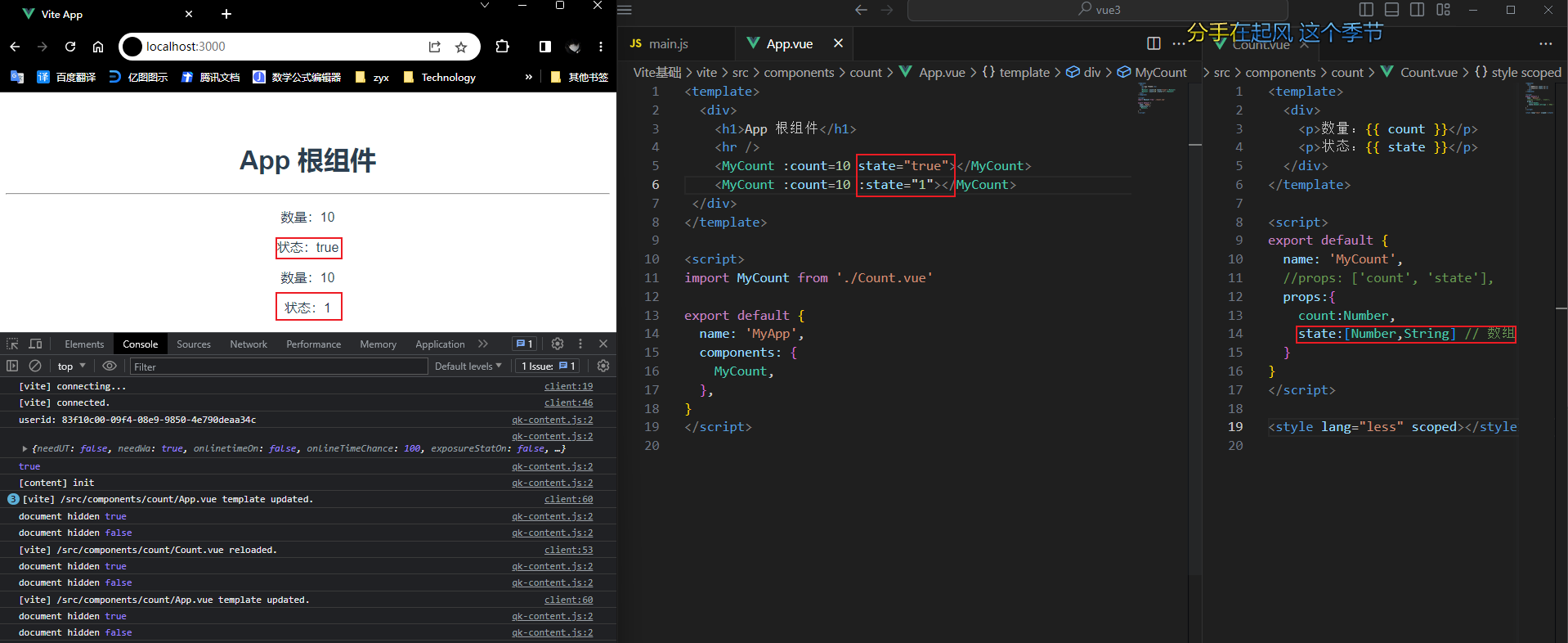The width and height of the screenshot is (1568, 643).
Task: Go to browser home page
Action: click(98, 47)
